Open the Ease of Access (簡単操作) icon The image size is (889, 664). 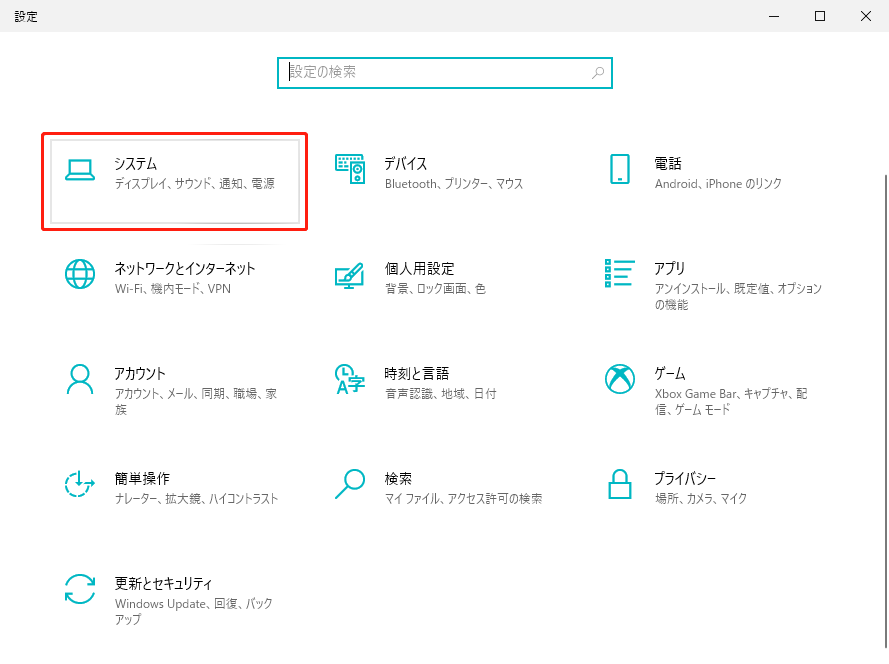80,484
